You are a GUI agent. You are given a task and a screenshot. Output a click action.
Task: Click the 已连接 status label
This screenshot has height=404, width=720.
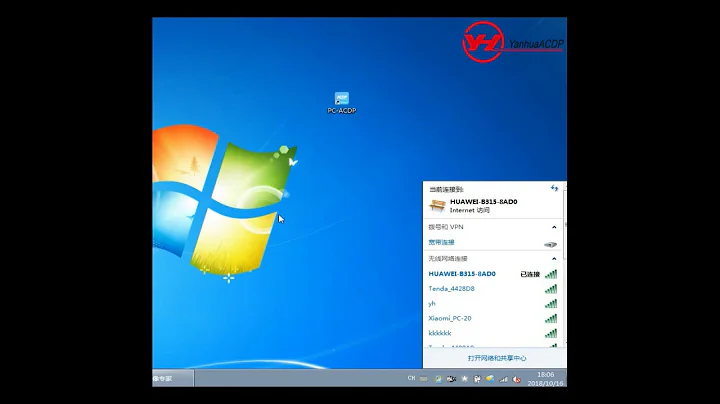[x=530, y=274]
